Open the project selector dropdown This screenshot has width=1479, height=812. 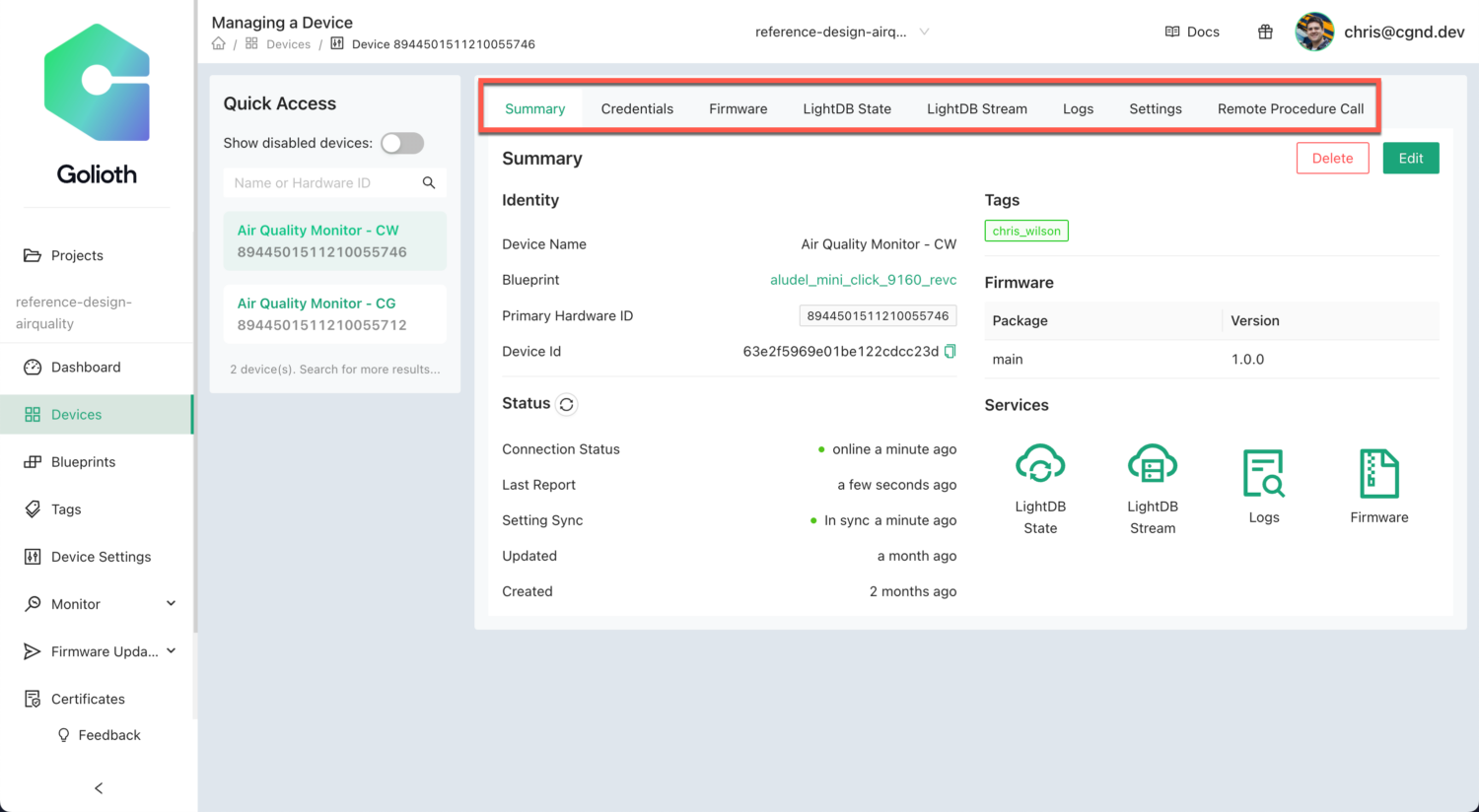[843, 32]
